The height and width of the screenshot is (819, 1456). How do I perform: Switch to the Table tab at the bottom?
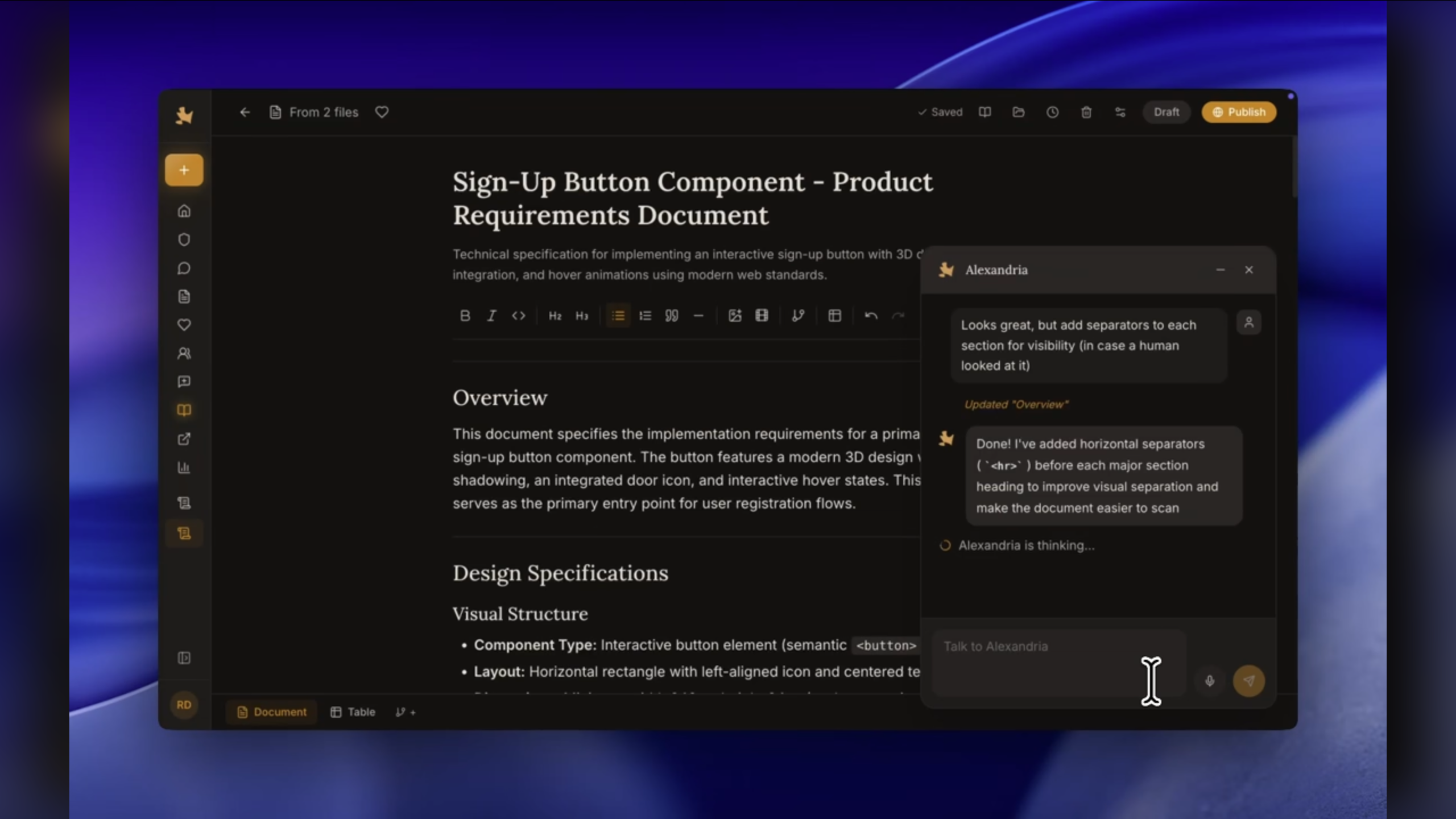tap(351, 712)
